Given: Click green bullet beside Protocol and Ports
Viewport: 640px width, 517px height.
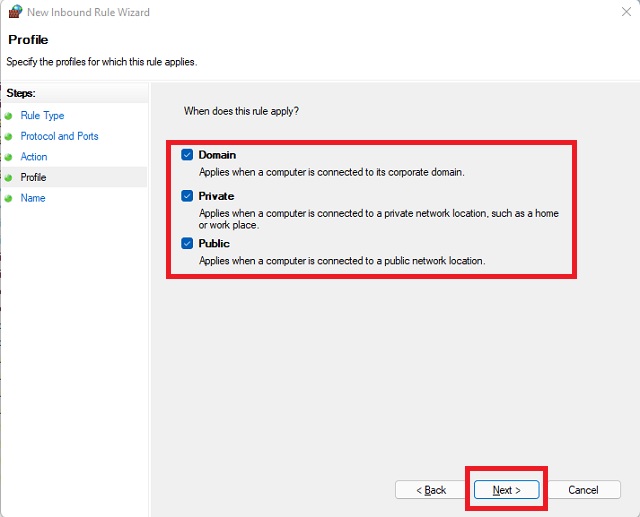Looking at the screenshot, I should pos(8,136).
